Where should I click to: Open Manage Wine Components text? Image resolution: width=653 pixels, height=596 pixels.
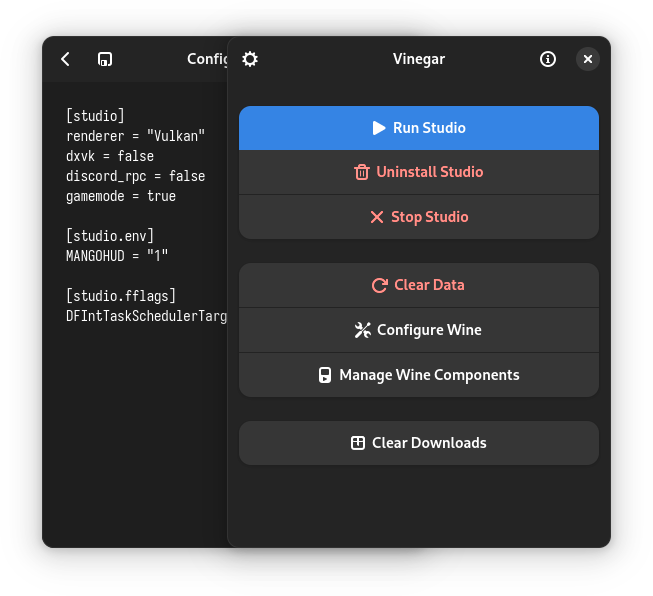tap(429, 375)
